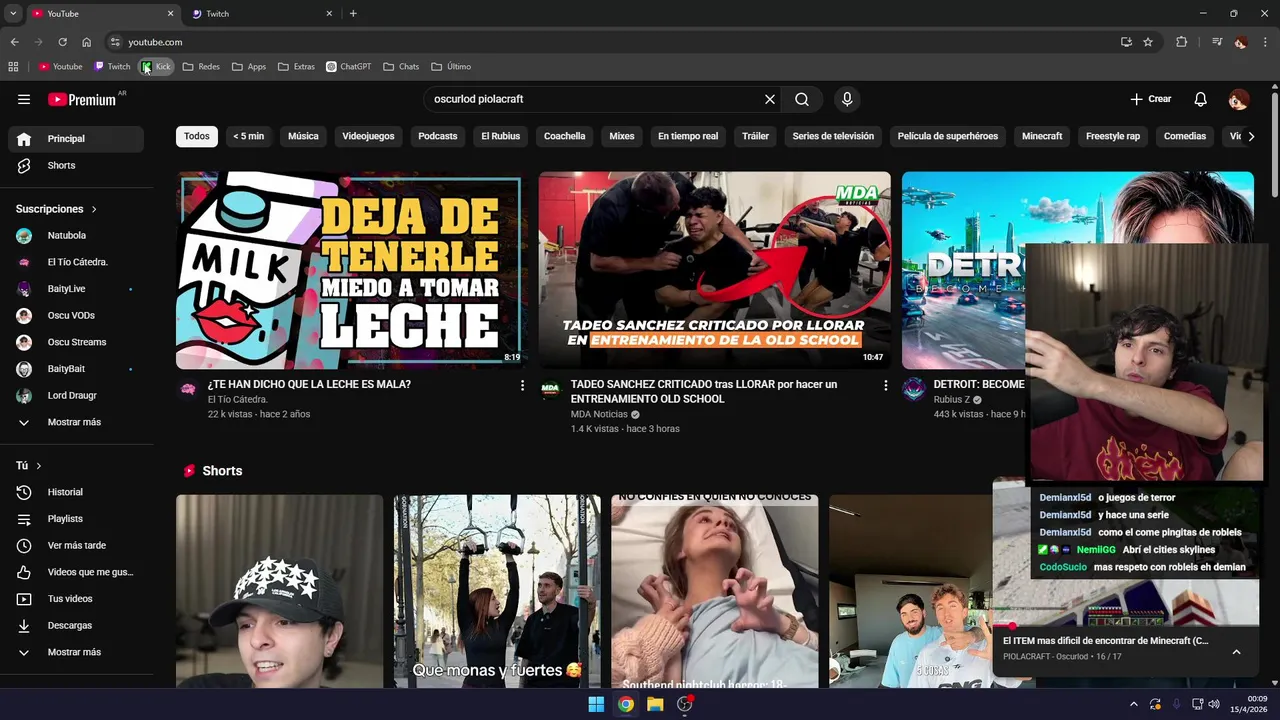The image size is (1280, 720).
Task: Open El Tío Cátedra channel link under video
Action: (x=237, y=400)
